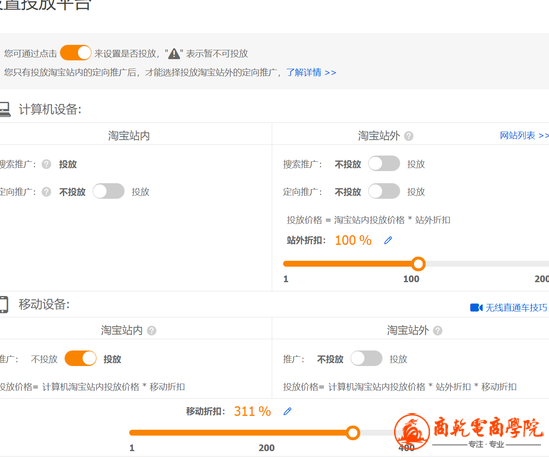Click the computer device icon beside 计算机设备
This screenshot has width=549, height=457.
pos(5,109)
